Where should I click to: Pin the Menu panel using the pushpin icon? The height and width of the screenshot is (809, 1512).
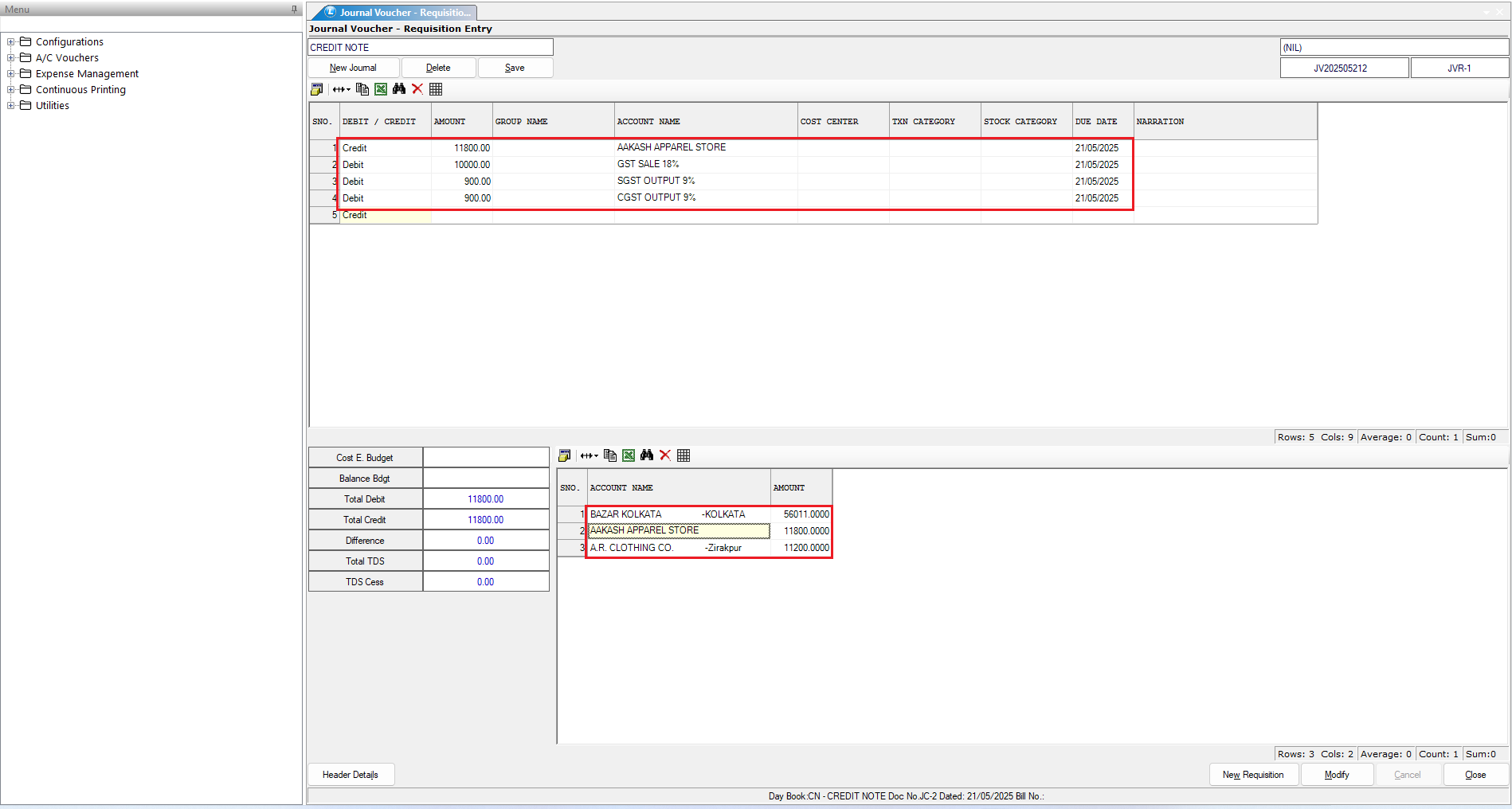click(x=295, y=10)
